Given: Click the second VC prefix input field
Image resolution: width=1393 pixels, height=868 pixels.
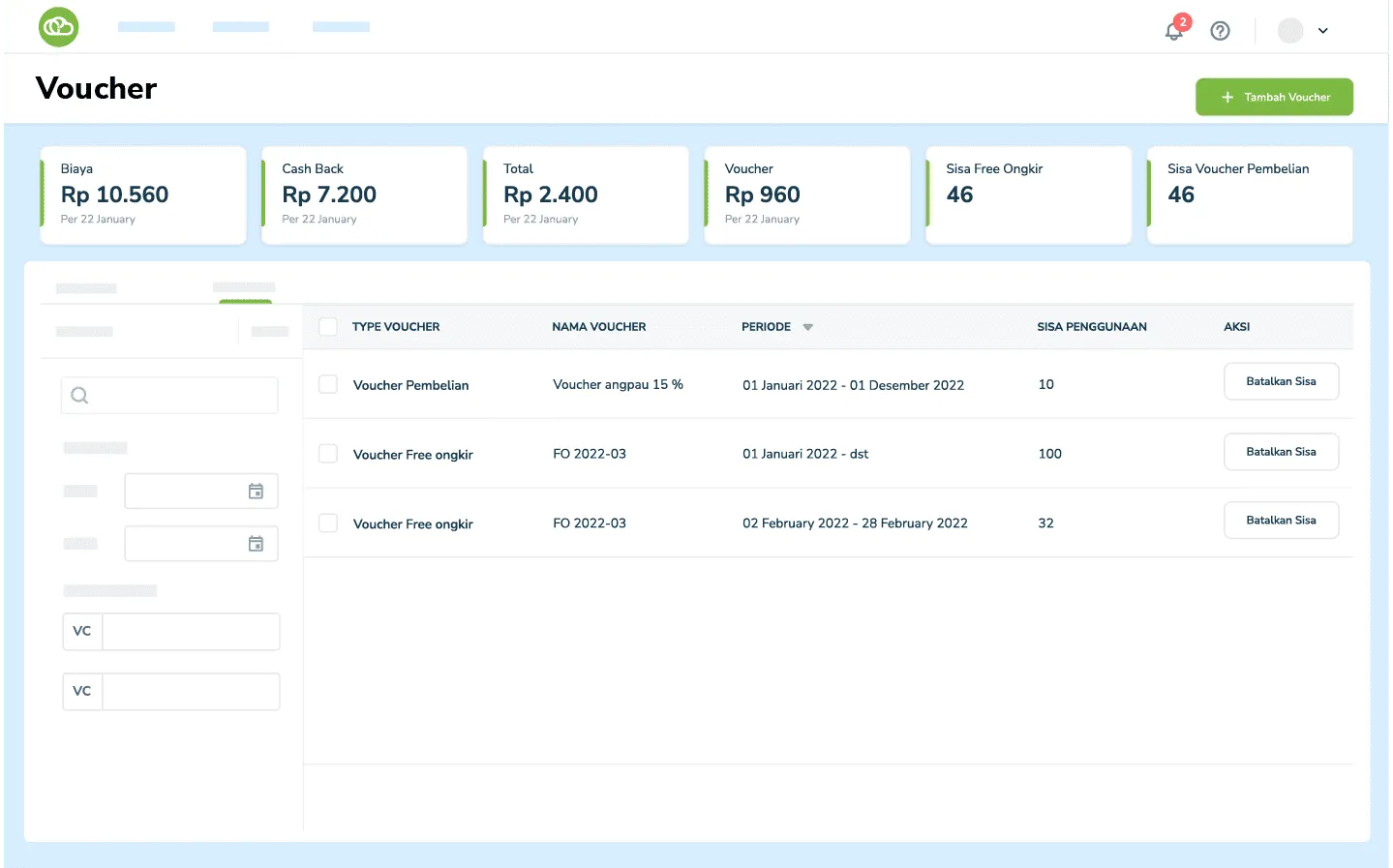Looking at the screenshot, I should [x=191, y=692].
